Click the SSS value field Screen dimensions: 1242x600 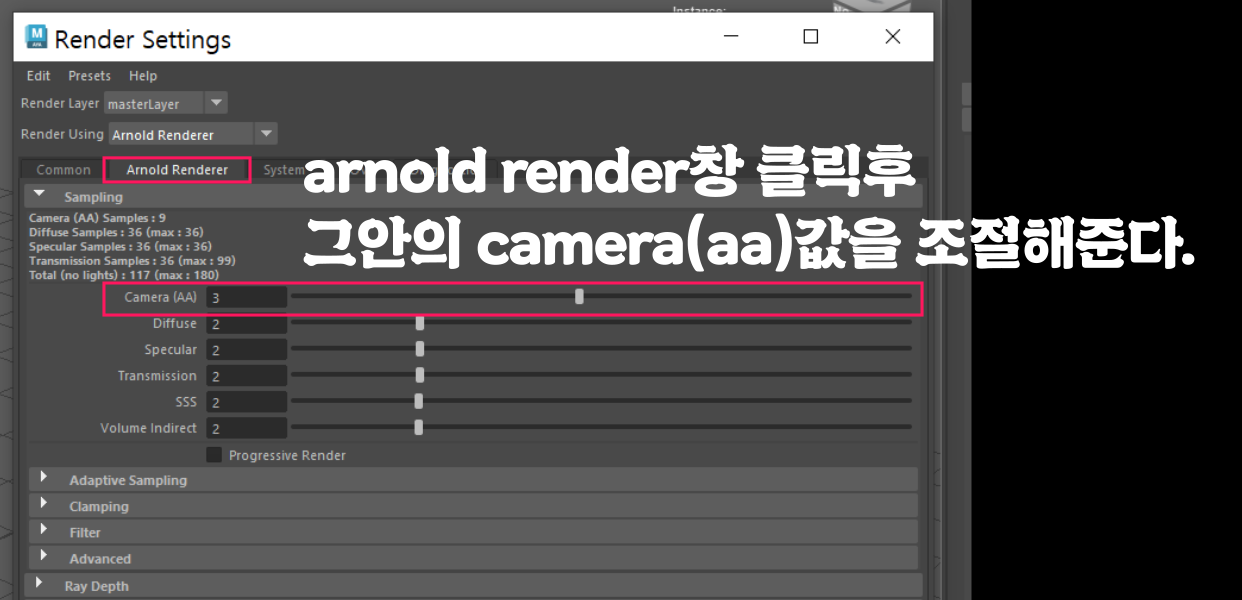(x=247, y=401)
